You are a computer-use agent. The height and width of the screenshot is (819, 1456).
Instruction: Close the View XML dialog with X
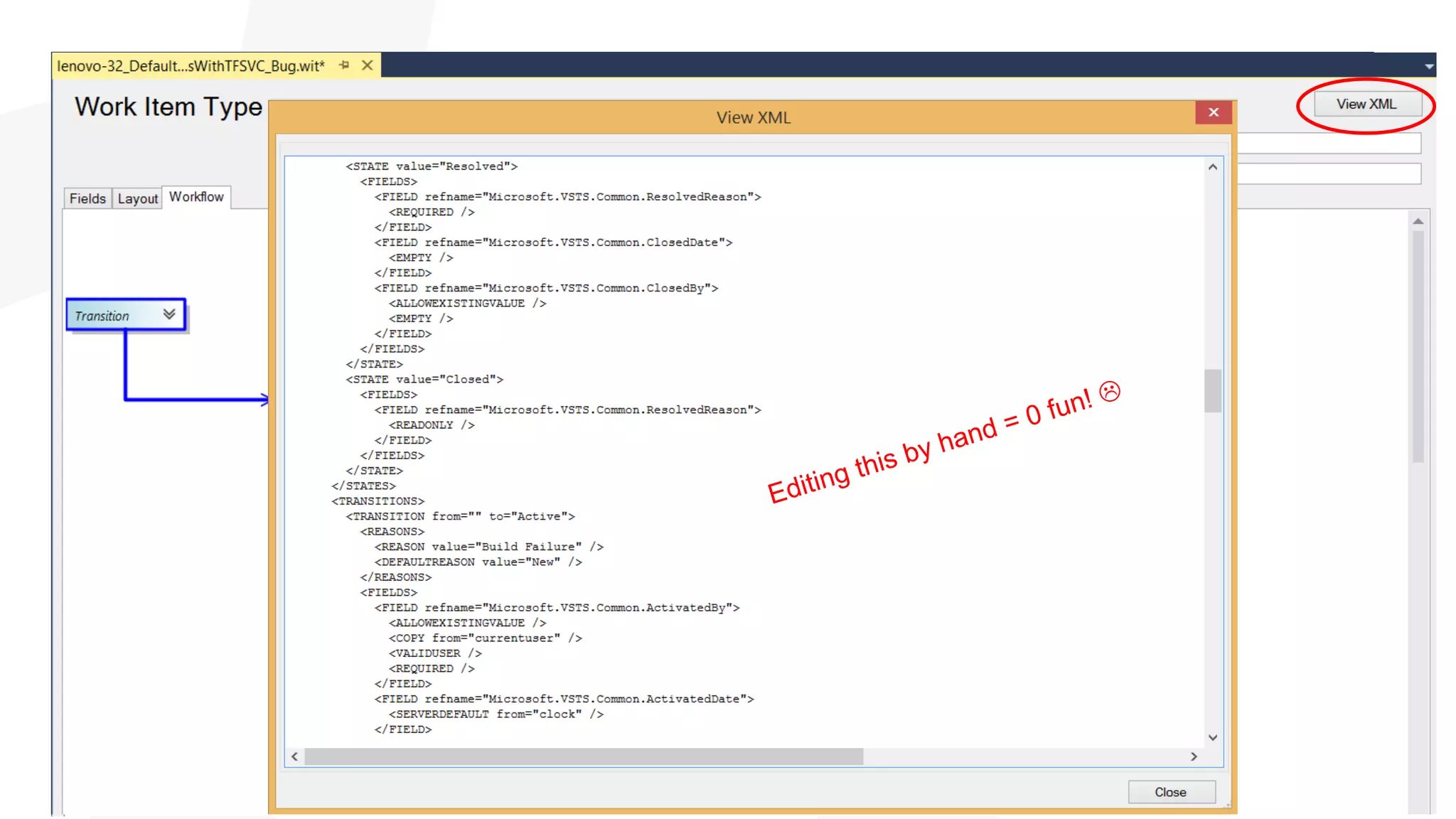tap(1214, 112)
